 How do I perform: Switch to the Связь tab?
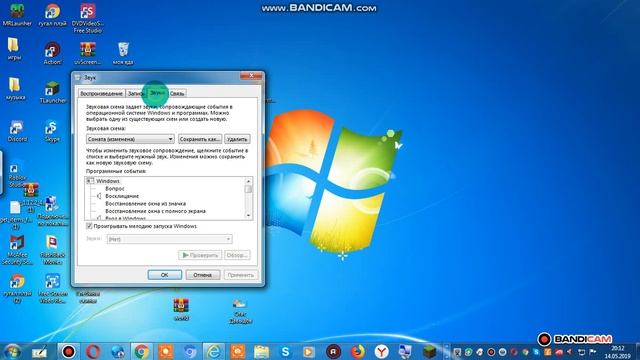coord(177,93)
